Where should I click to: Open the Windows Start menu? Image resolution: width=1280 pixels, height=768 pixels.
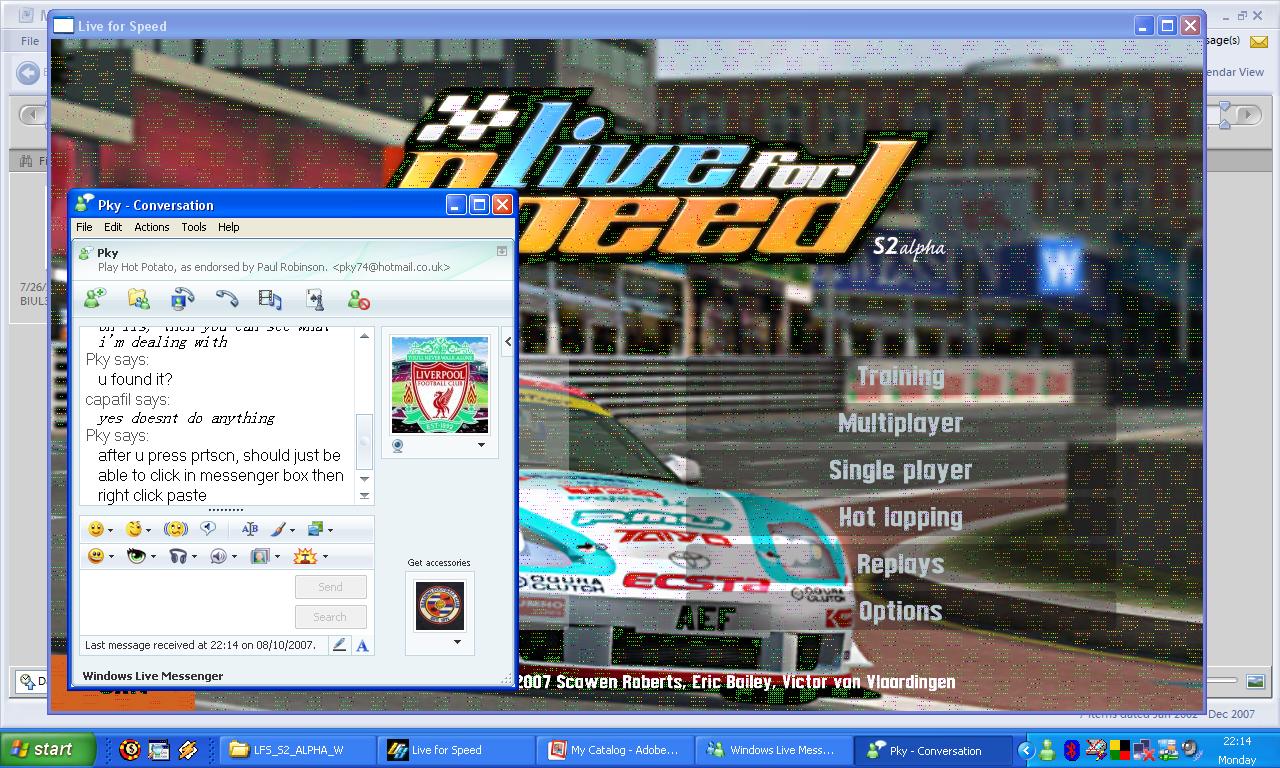48,749
